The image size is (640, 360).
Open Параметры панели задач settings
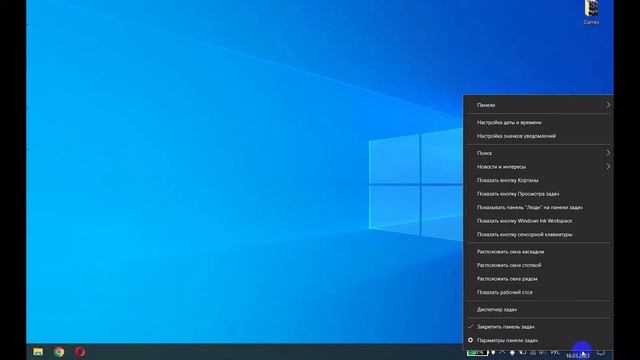538,340
